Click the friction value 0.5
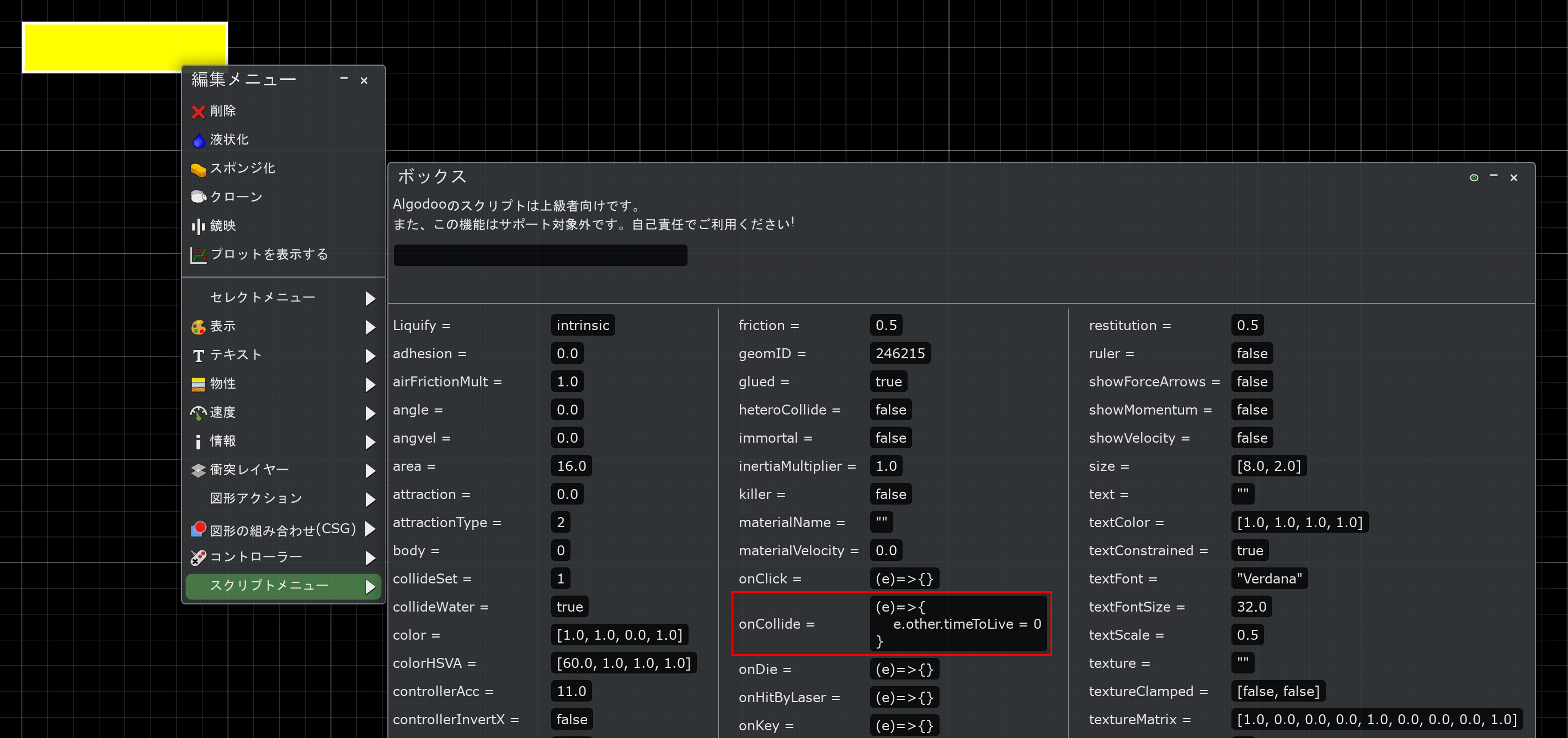Viewport: 1568px width, 738px height. [x=886, y=326]
